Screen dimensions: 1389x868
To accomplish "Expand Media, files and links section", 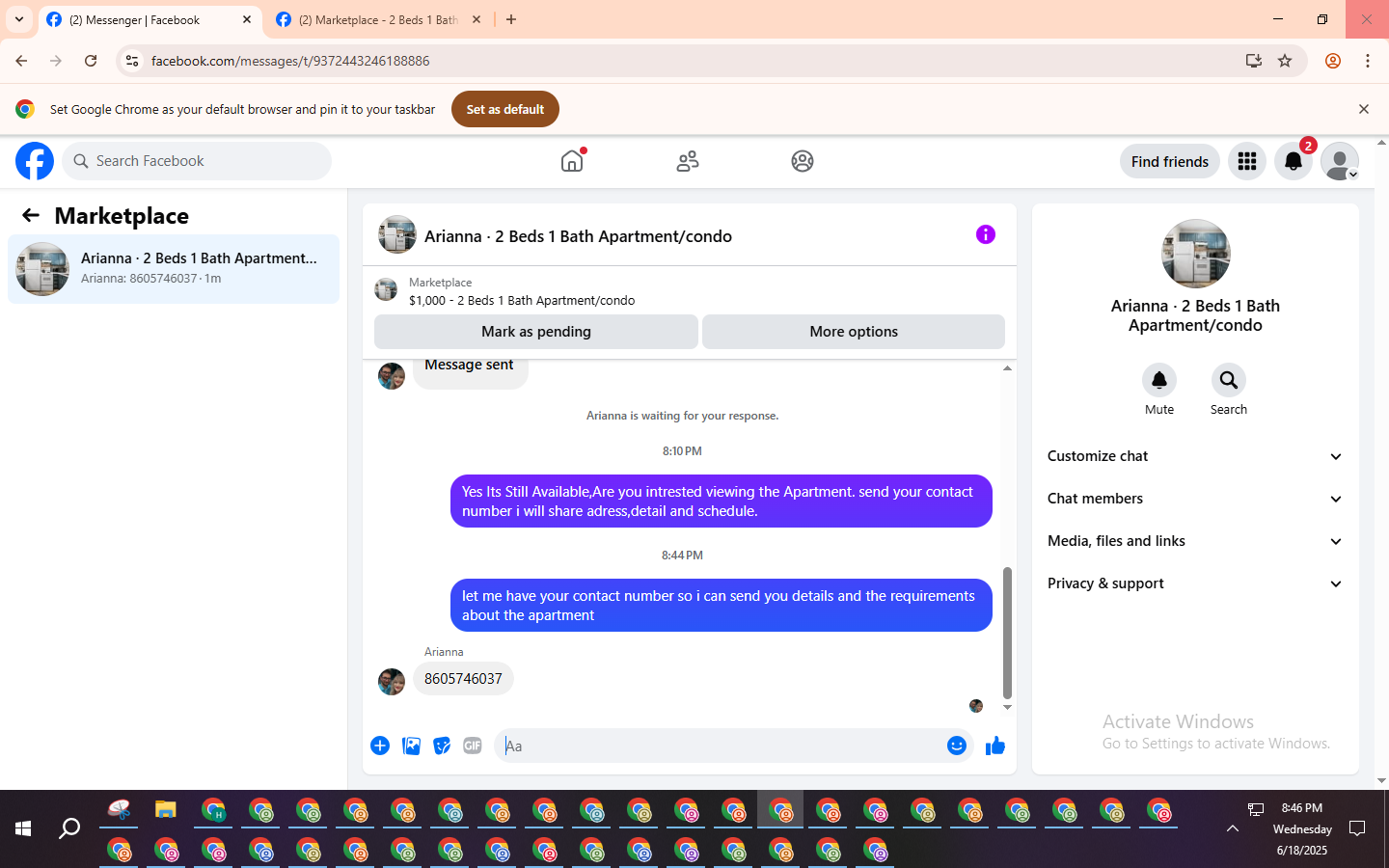I will click(1195, 541).
